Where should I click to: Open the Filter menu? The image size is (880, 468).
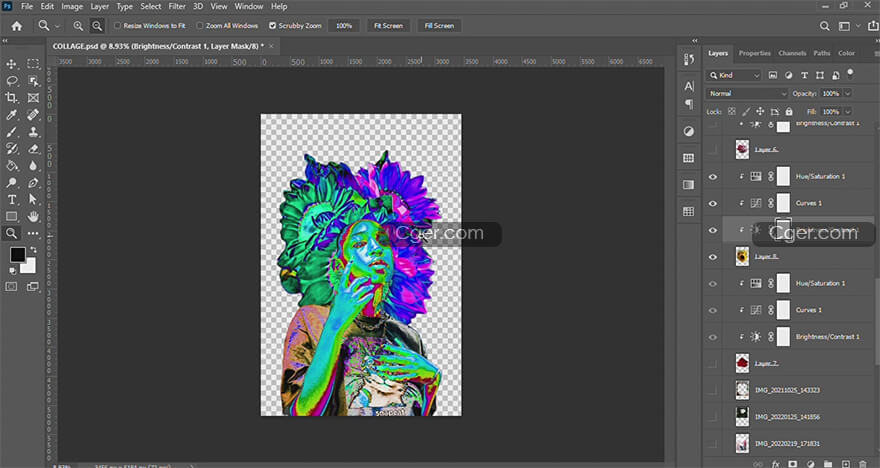coord(177,7)
